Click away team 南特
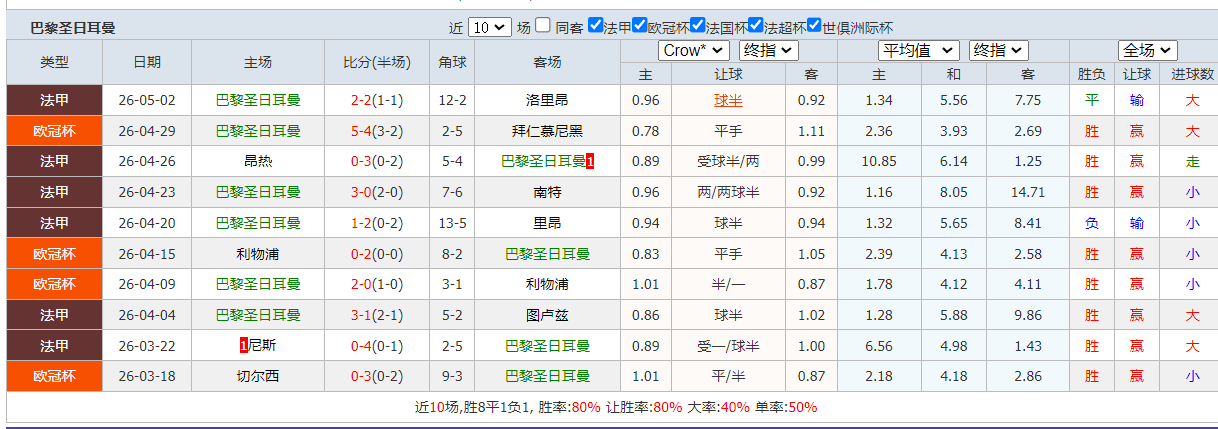The width and height of the screenshot is (1218, 429). click(547, 192)
